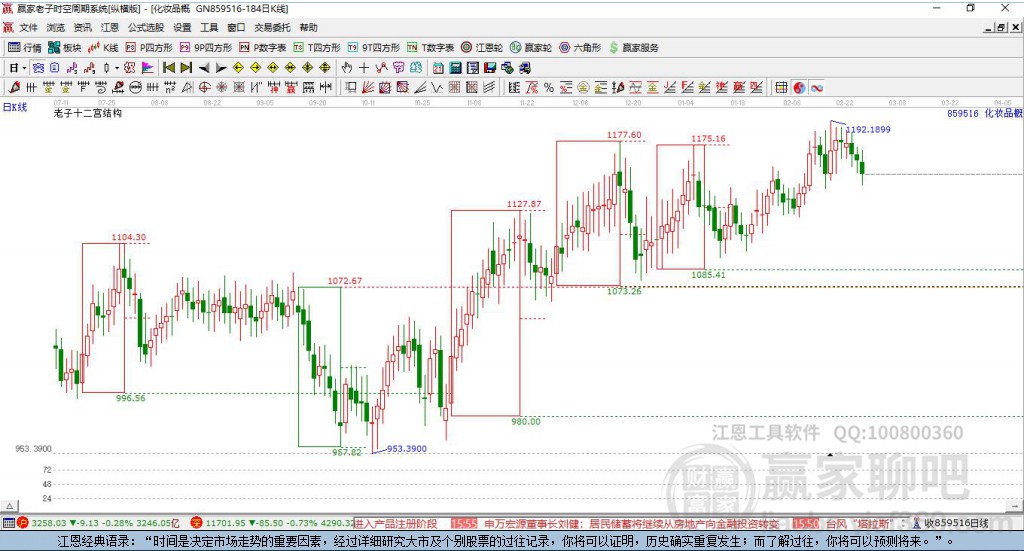Image resolution: width=1024 pixels, height=551 pixels.
Task: Click the black triangle marker below chart
Action: (x=828, y=456)
